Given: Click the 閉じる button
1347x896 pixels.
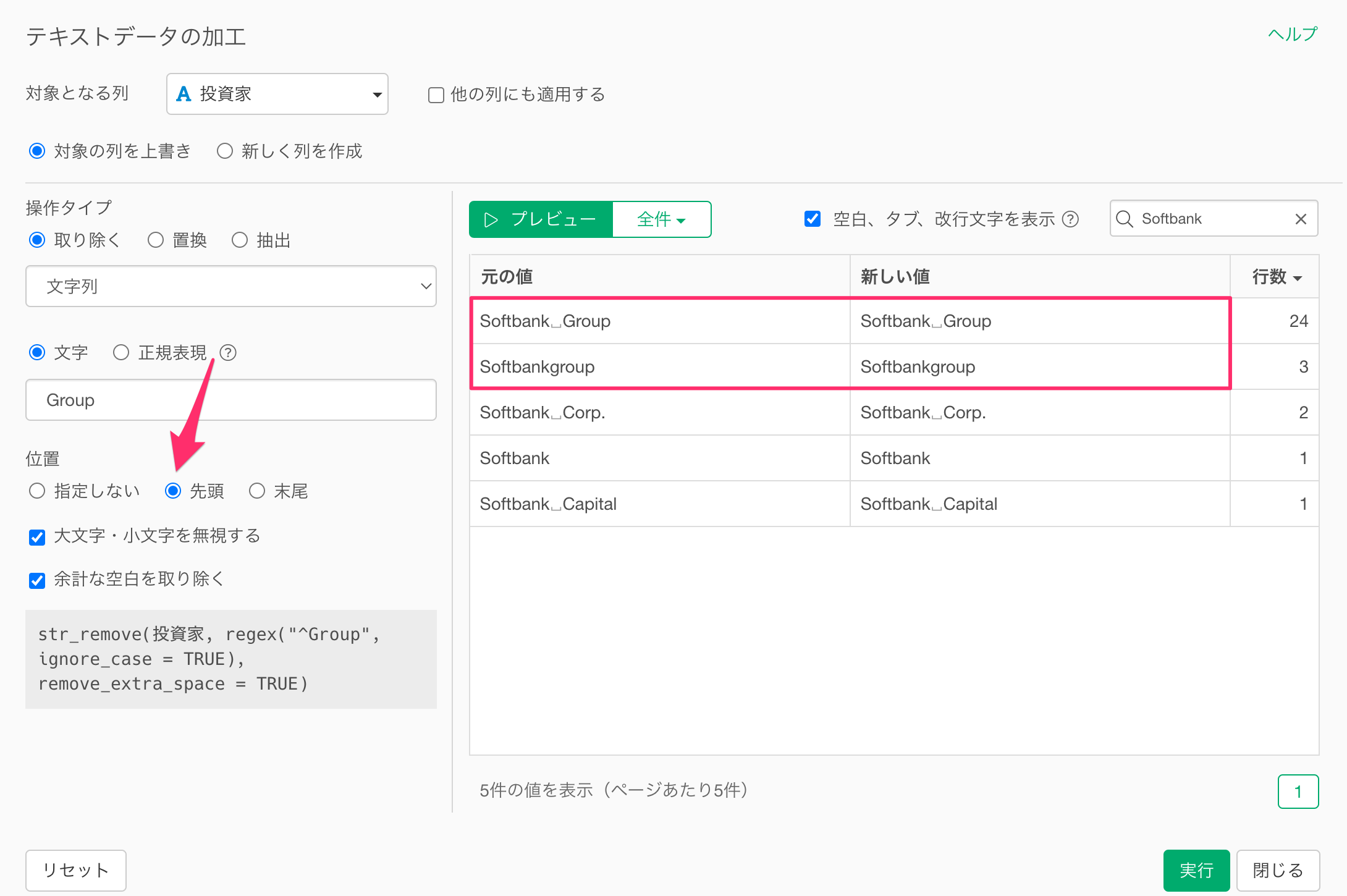Looking at the screenshot, I should (x=1278, y=870).
